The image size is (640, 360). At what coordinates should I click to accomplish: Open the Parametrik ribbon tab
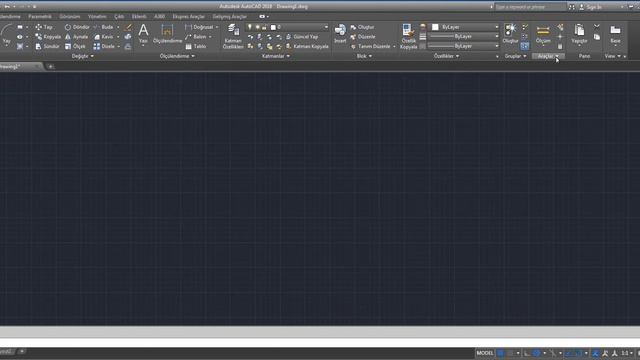click(x=40, y=17)
